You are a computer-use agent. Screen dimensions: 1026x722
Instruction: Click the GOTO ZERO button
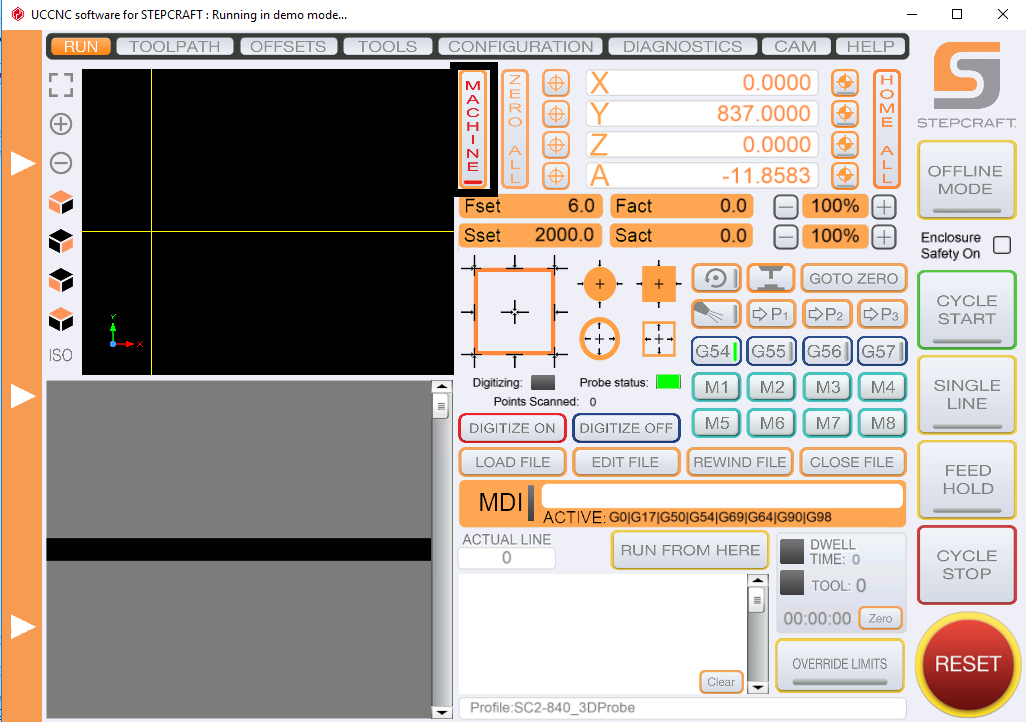[x=853, y=278]
